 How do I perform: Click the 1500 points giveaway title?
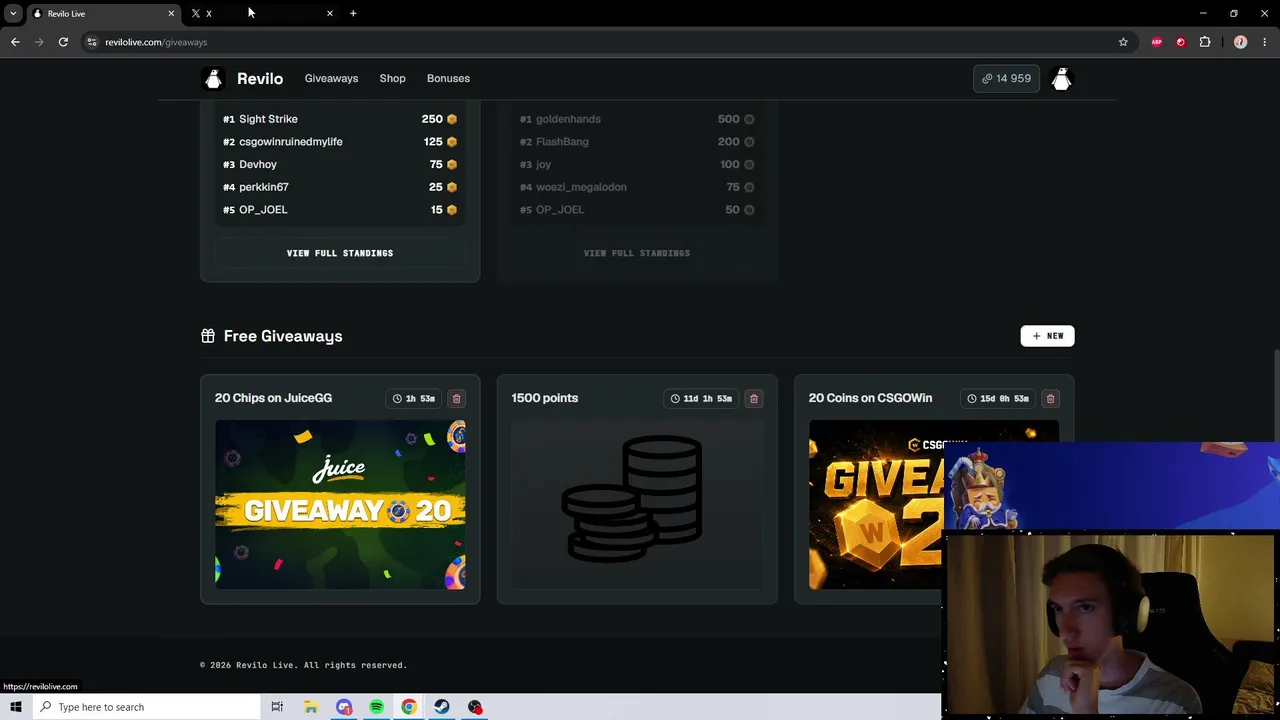(545, 398)
